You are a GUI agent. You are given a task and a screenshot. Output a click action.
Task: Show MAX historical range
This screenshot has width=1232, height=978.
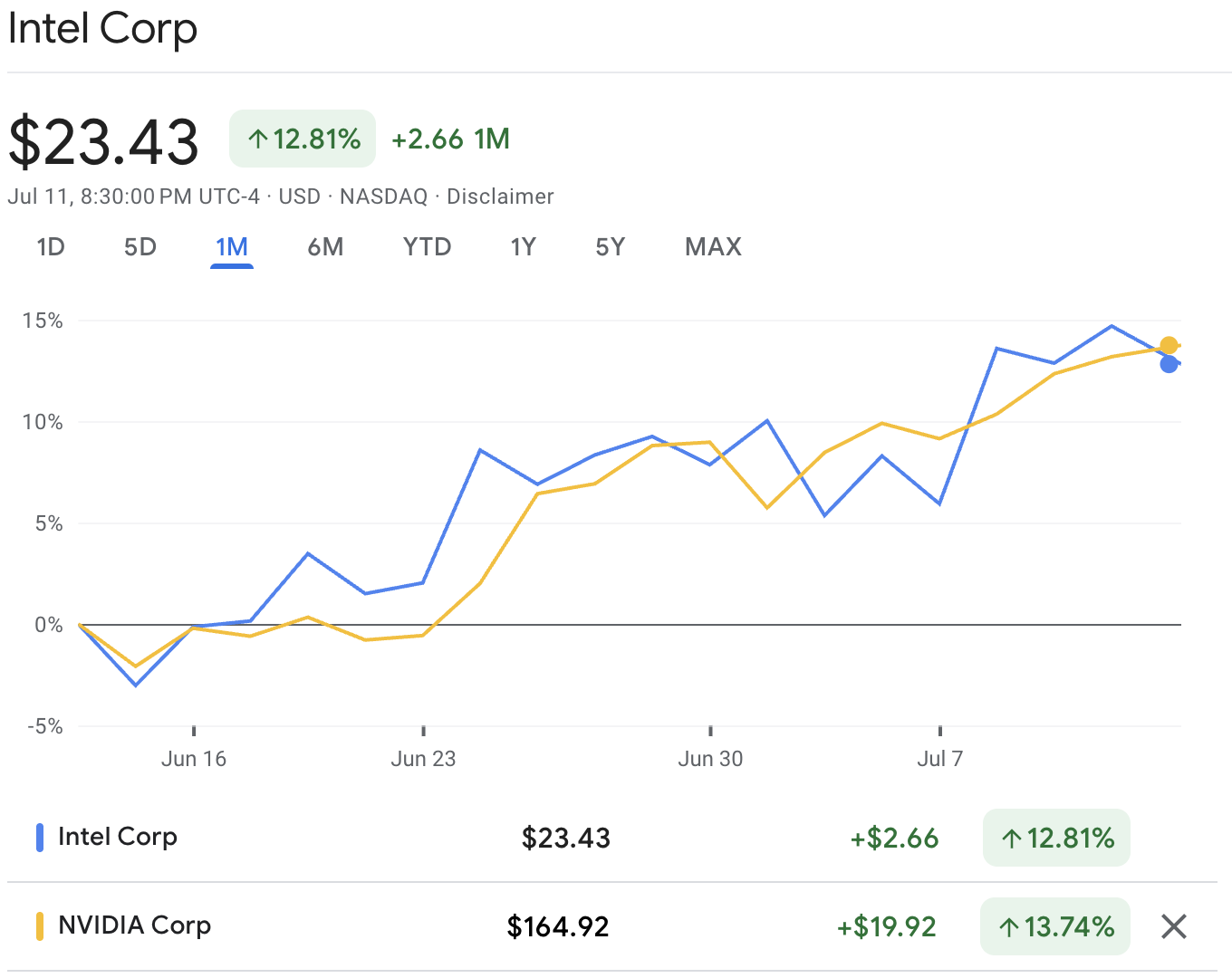coord(713,247)
